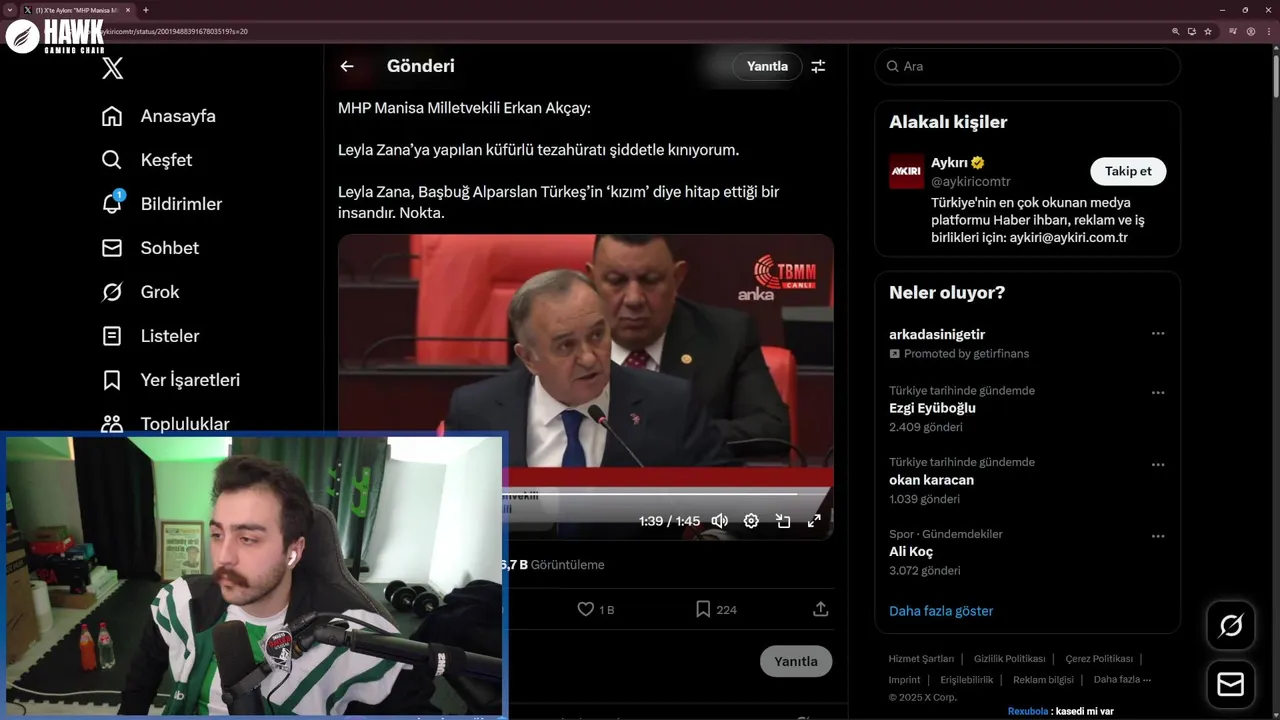The width and height of the screenshot is (1280, 720).
Task: Open Erişilebilirlik footer link
Action: 967,680
